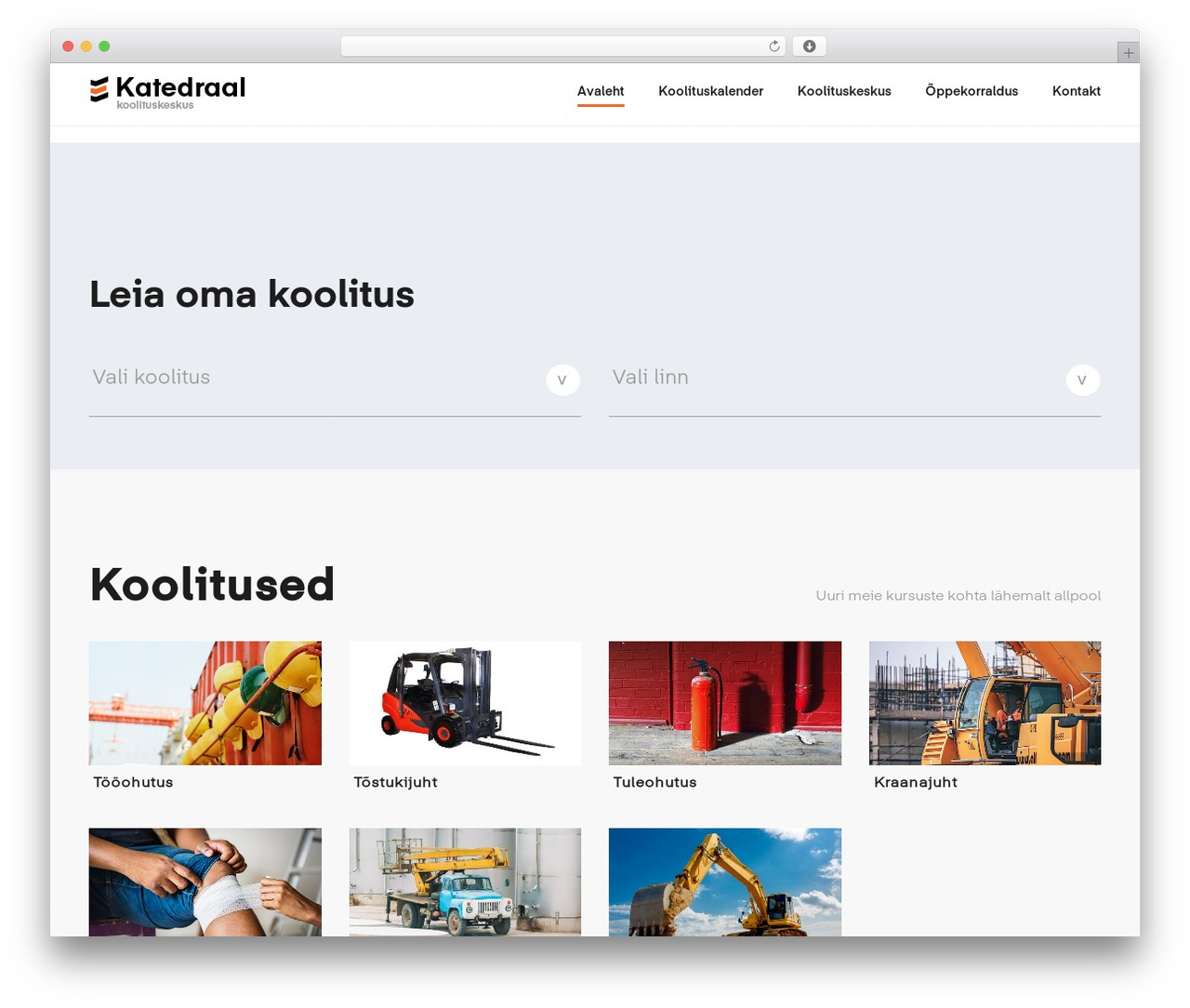Open a new browser tab with plus
Viewport: 1190px width, 1008px height.
1128,53
